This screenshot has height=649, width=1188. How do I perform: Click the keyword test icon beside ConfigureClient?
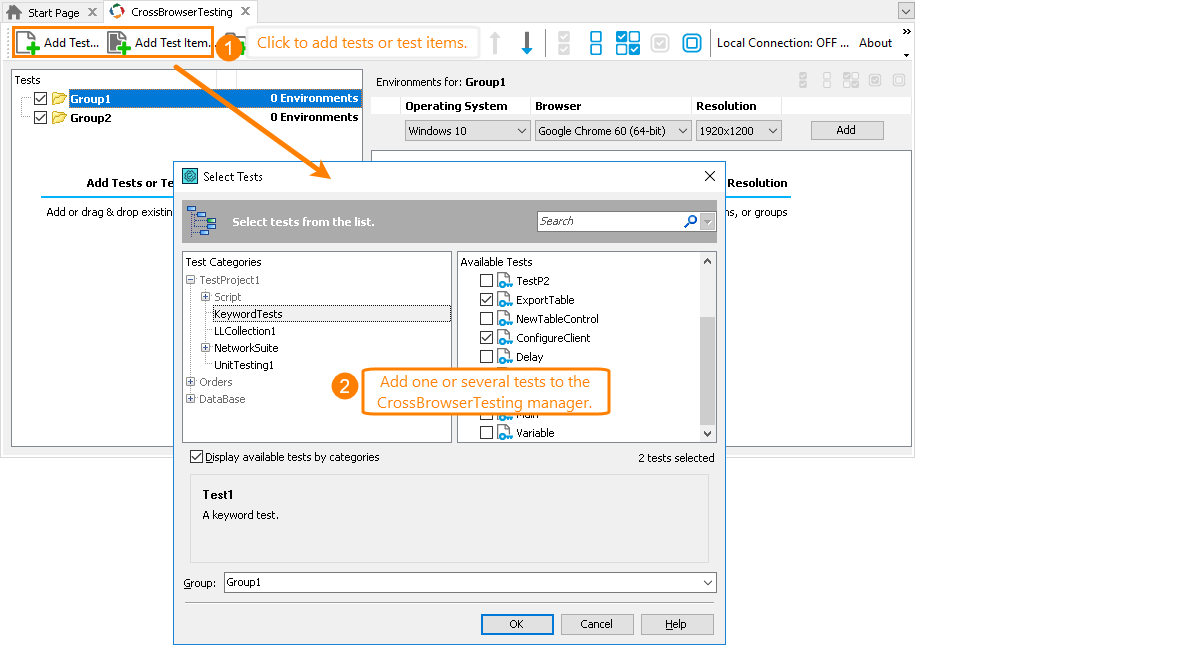pos(505,338)
